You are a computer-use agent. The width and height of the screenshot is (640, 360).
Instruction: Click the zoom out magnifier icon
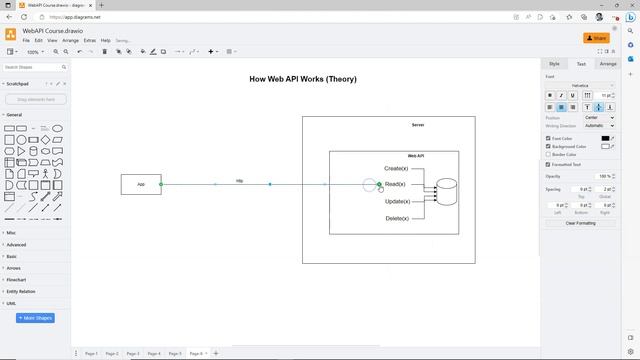(x=66, y=52)
